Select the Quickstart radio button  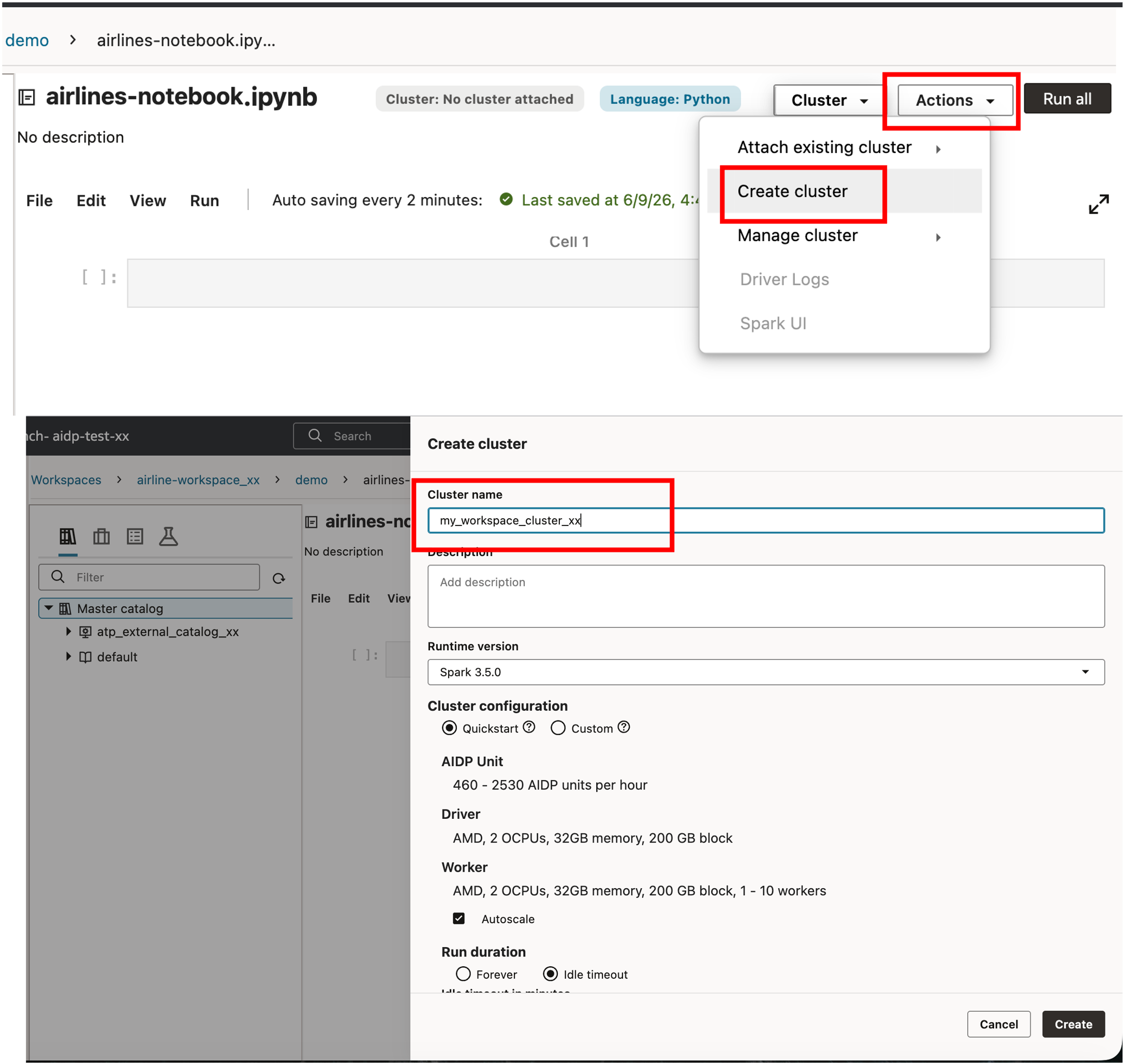[x=449, y=728]
